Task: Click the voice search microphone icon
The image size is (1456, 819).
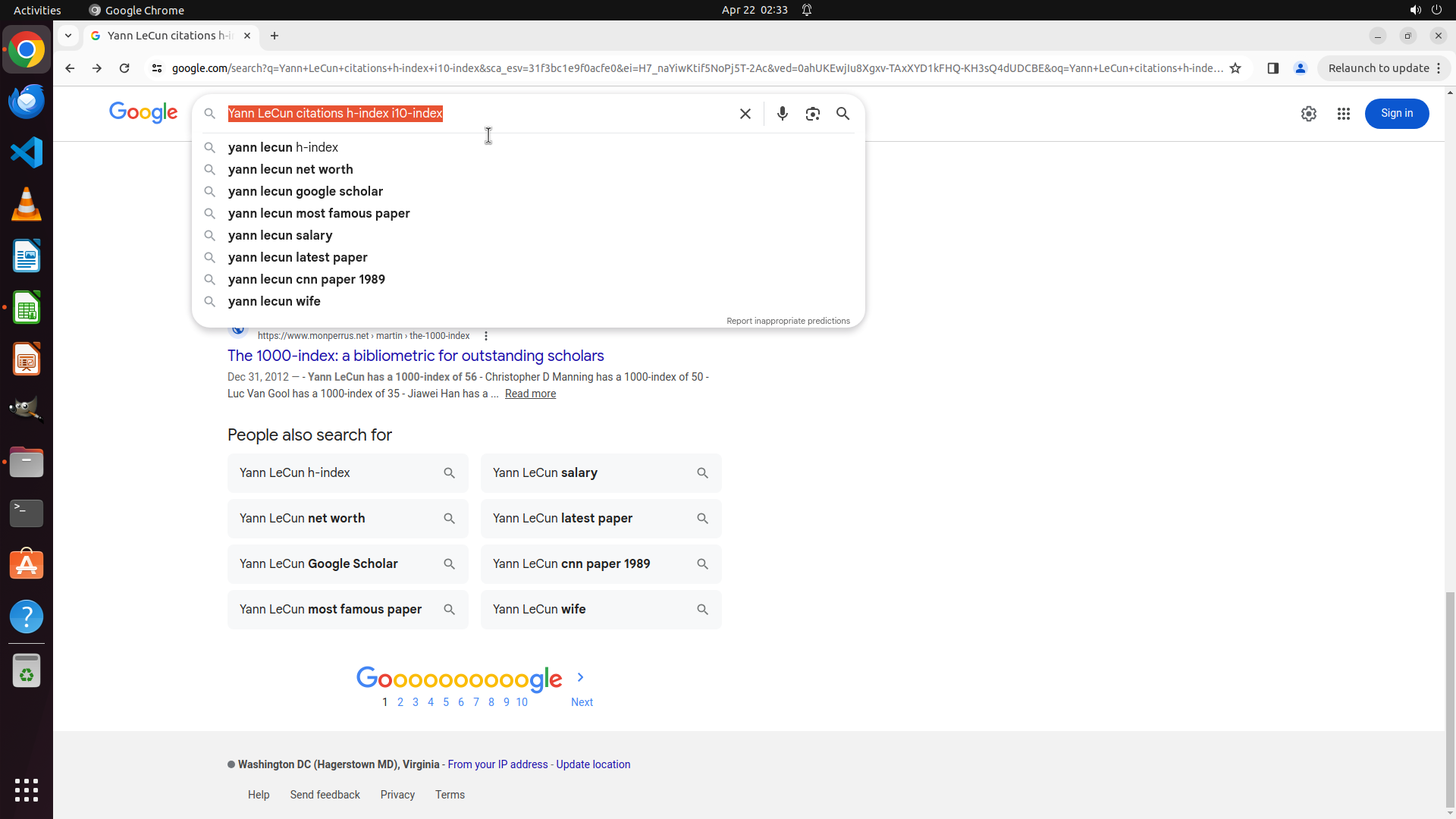Action: pyautogui.click(x=782, y=114)
